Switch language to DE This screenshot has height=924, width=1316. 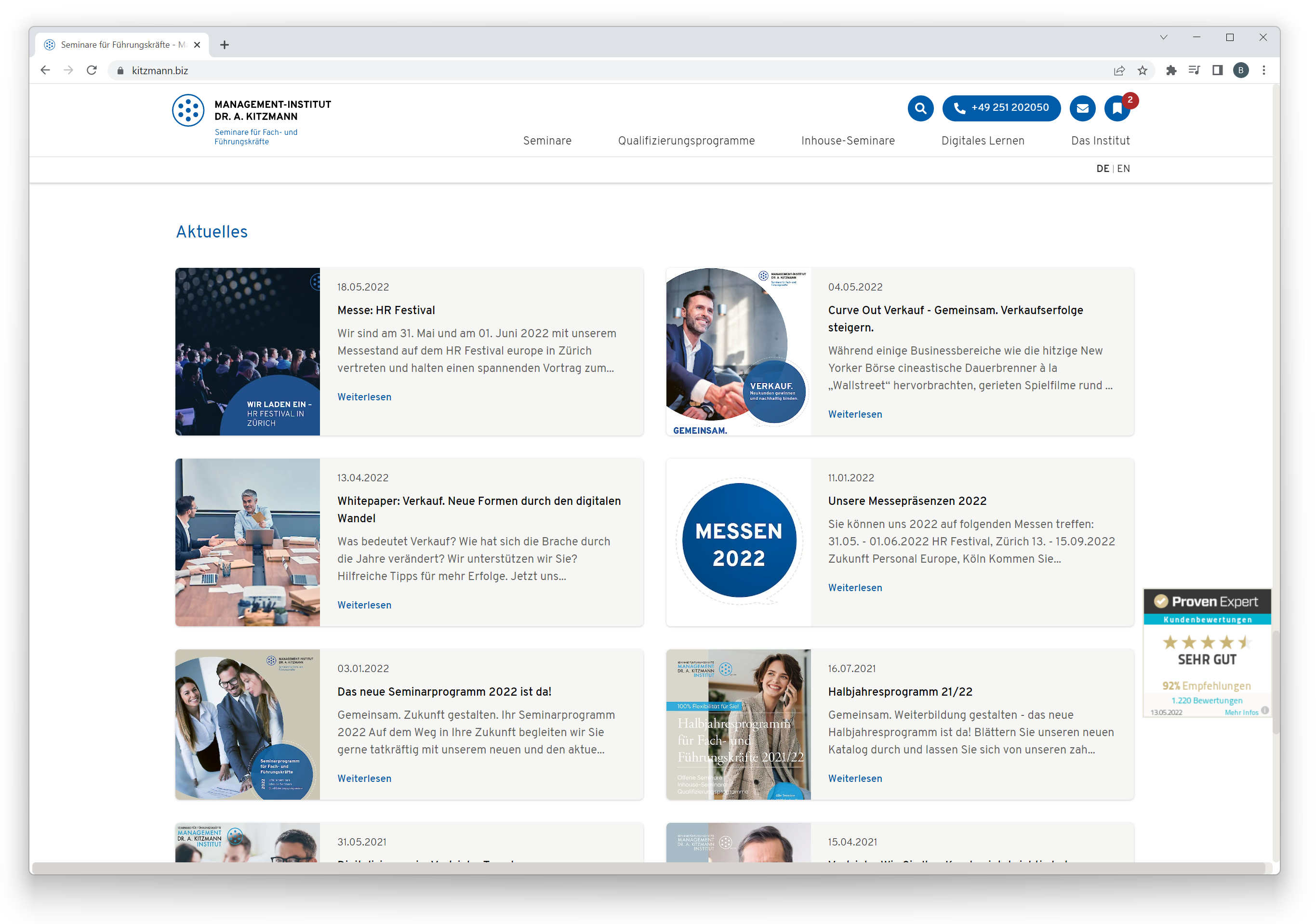point(1102,169)
